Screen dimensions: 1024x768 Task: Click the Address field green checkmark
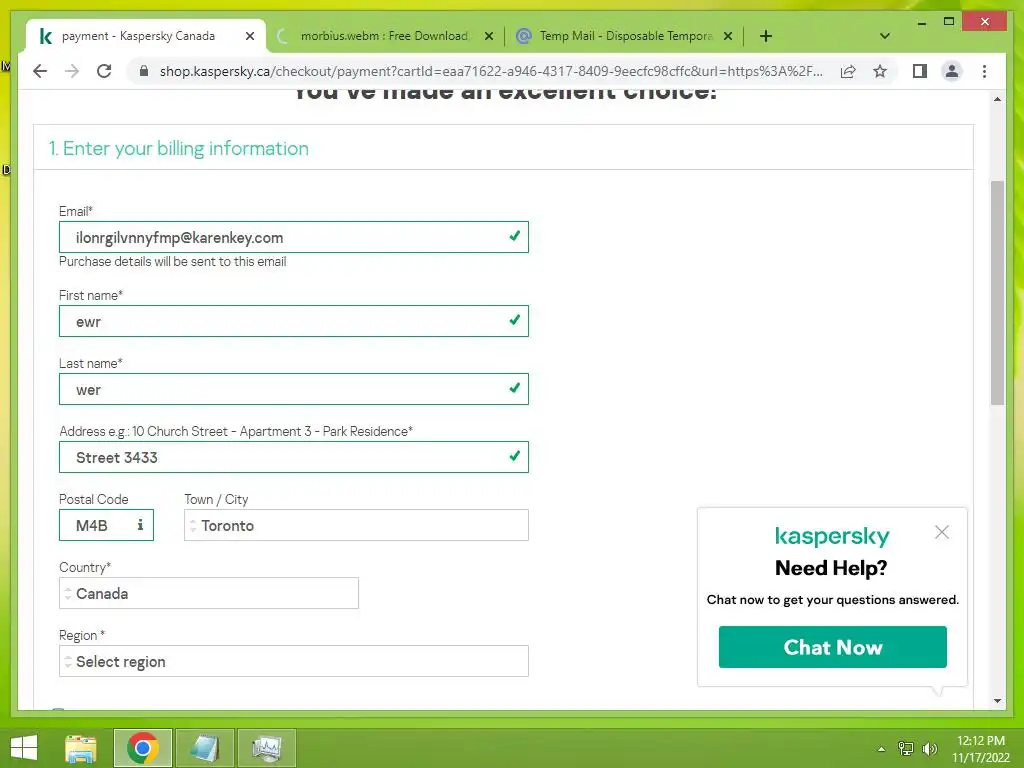(515, 456)
